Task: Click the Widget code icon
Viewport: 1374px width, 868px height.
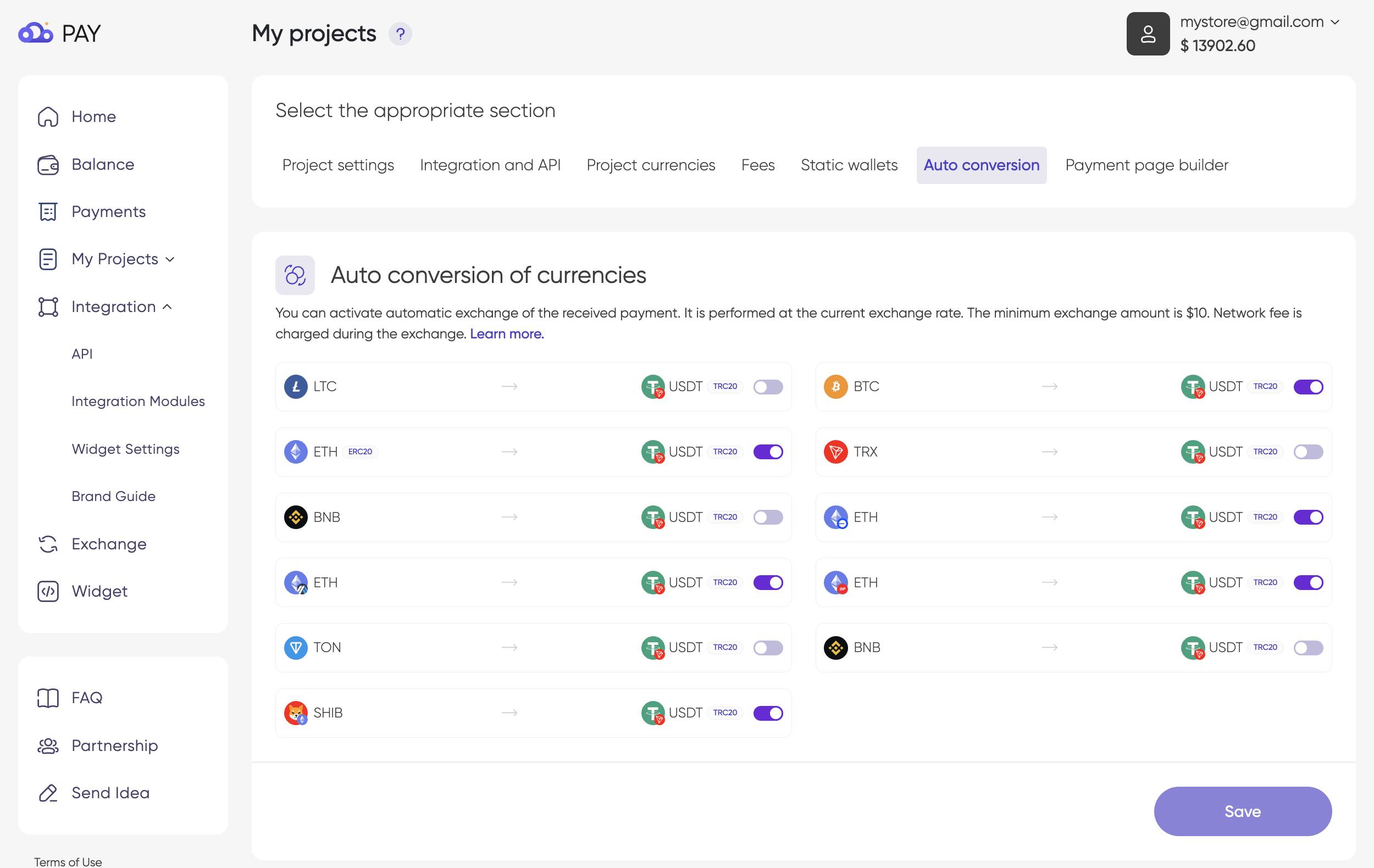Action: tap(48, 592)
